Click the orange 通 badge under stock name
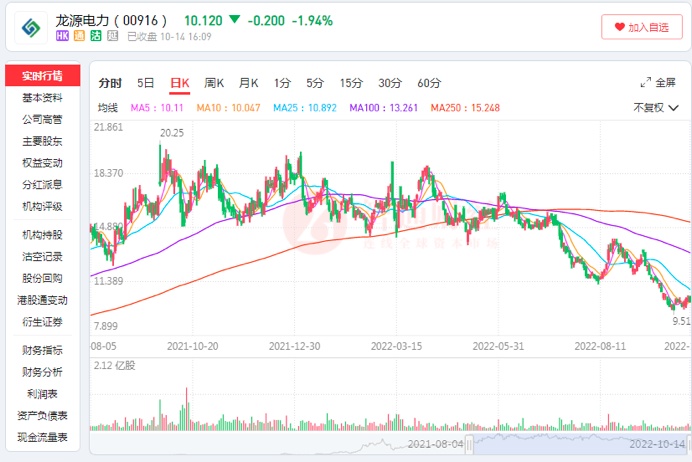The width and height of the screenshot is (692, 462). 79,36
